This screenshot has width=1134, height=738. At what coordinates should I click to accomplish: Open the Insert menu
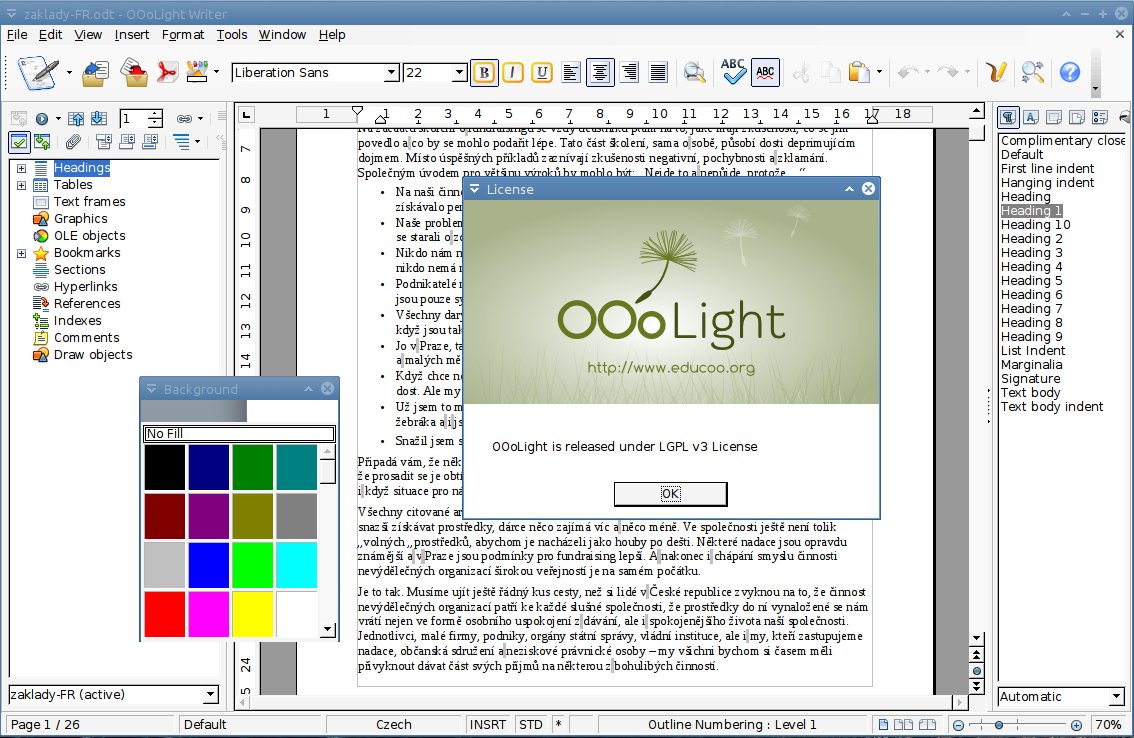132,35
